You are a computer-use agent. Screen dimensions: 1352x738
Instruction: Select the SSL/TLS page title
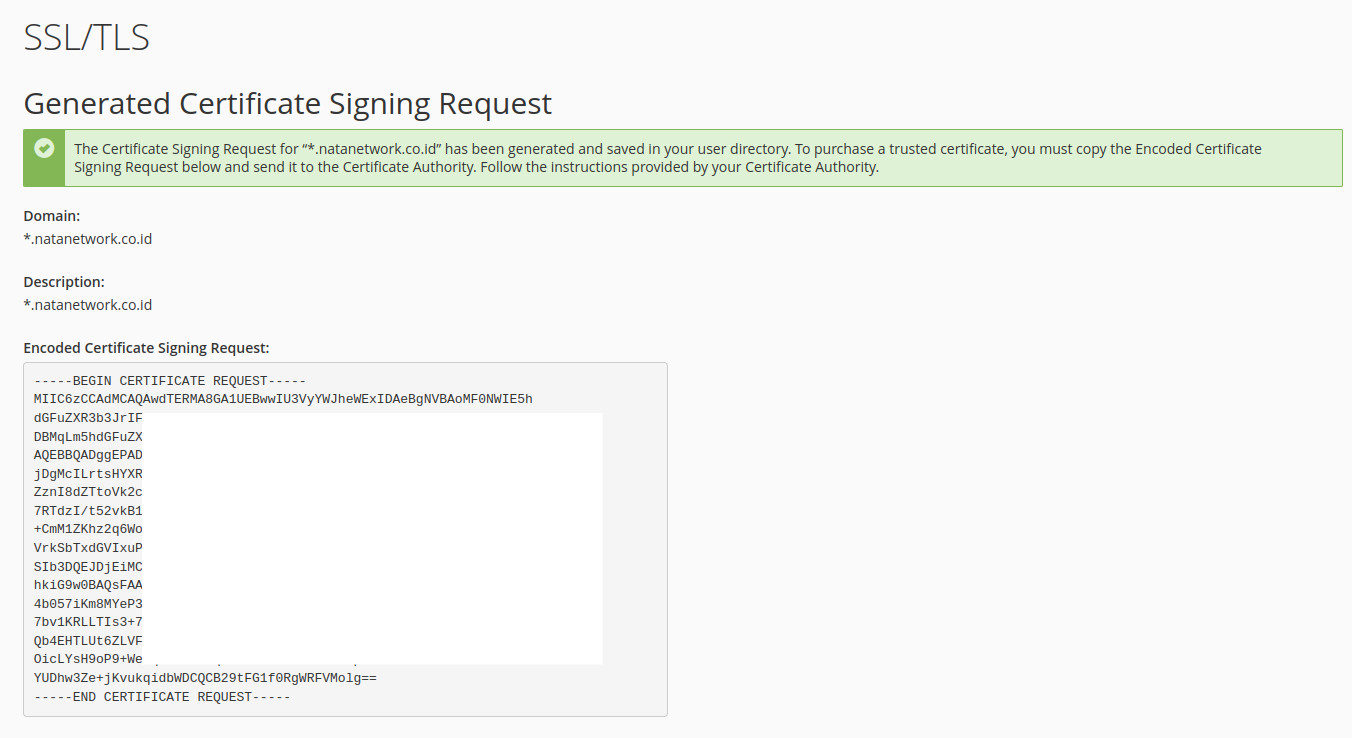[x=85, y=36]
